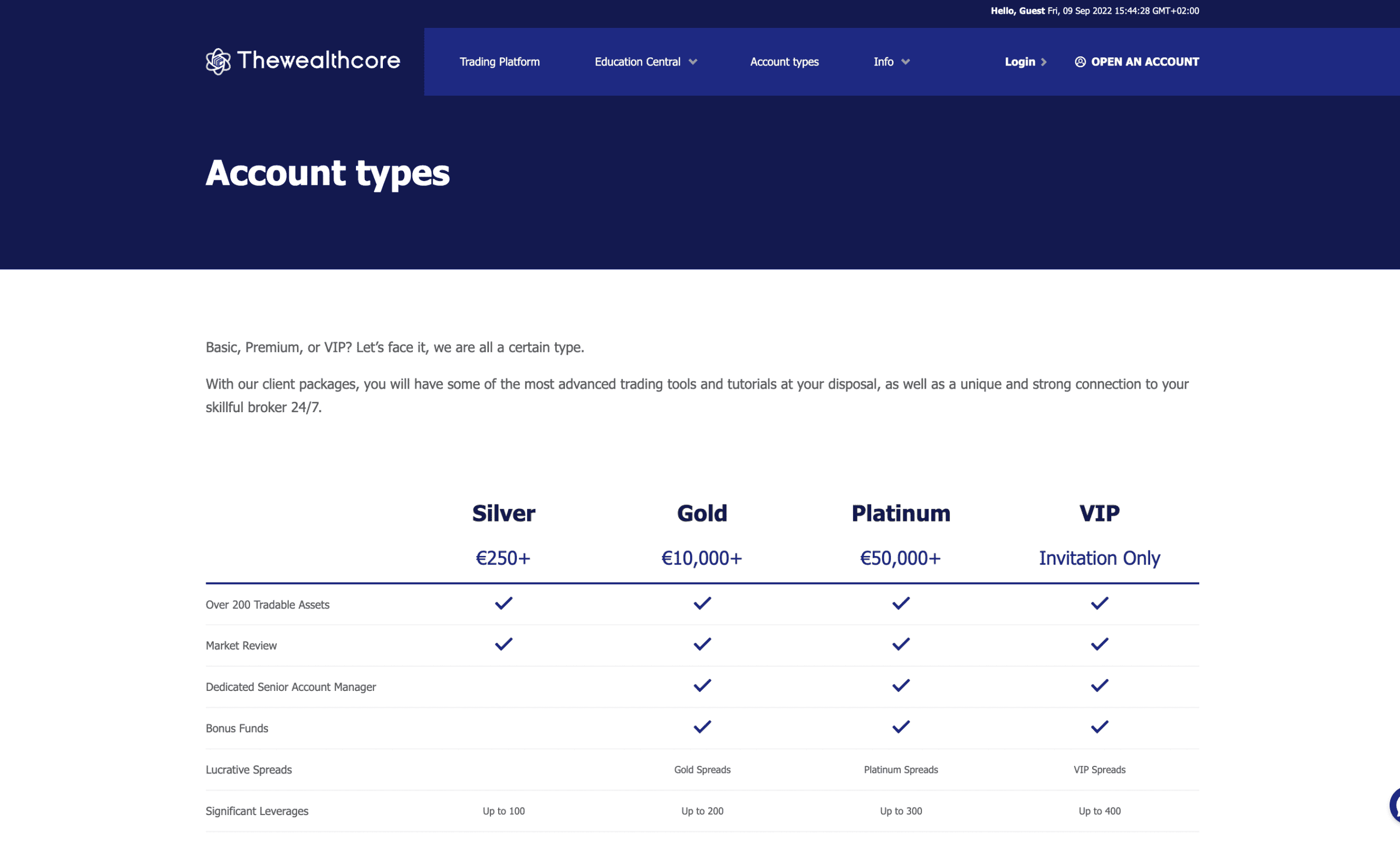Click the Account types page heading

click(x=328, y=173)
